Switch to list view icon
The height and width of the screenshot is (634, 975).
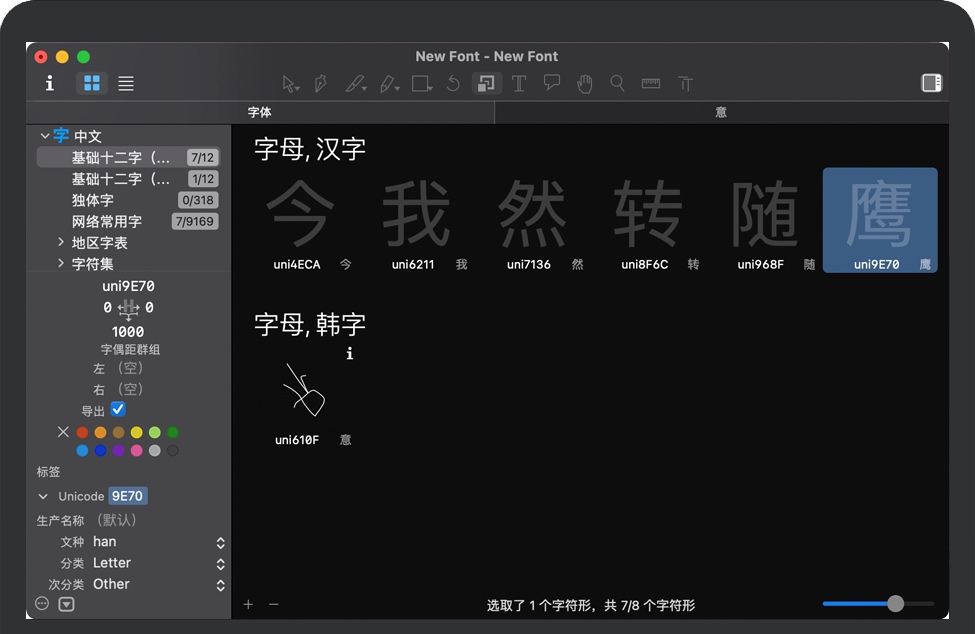pos(126,84)
